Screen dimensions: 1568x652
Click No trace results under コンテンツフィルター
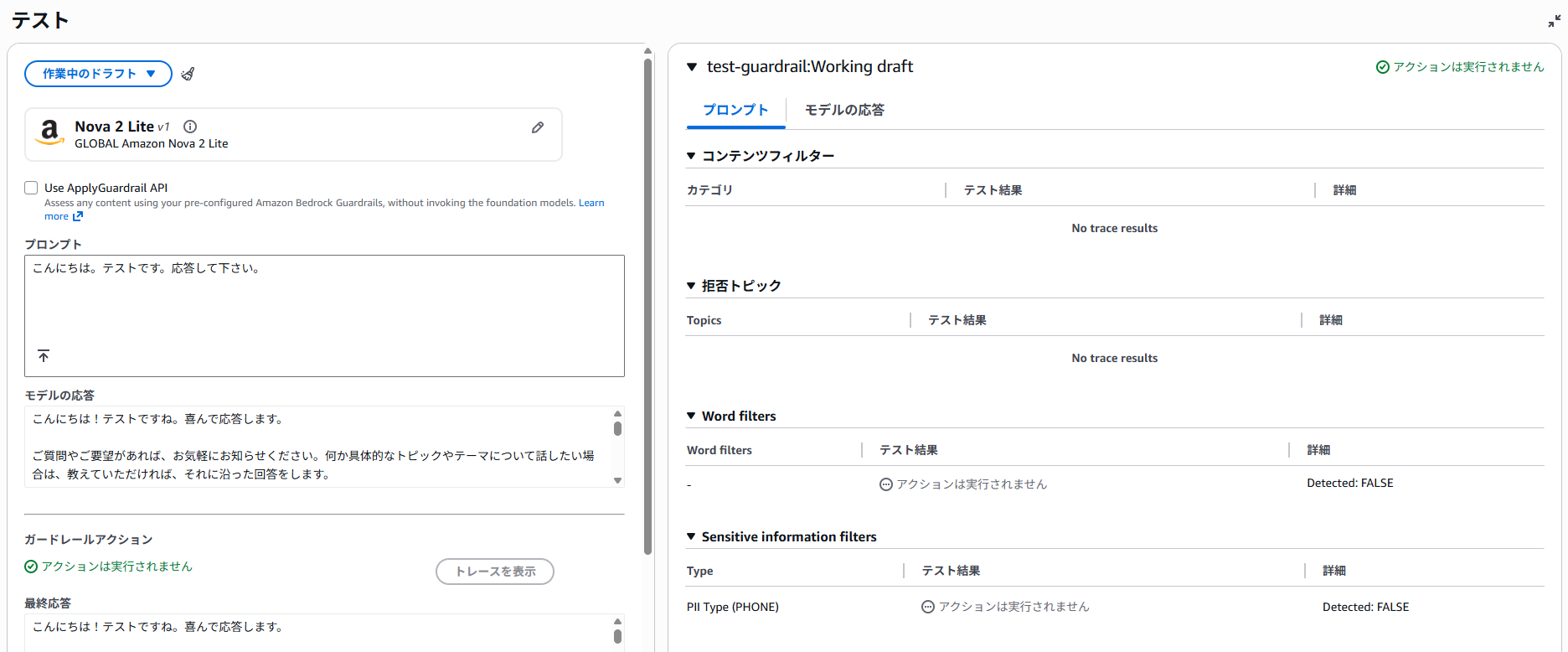[1115, 228]
